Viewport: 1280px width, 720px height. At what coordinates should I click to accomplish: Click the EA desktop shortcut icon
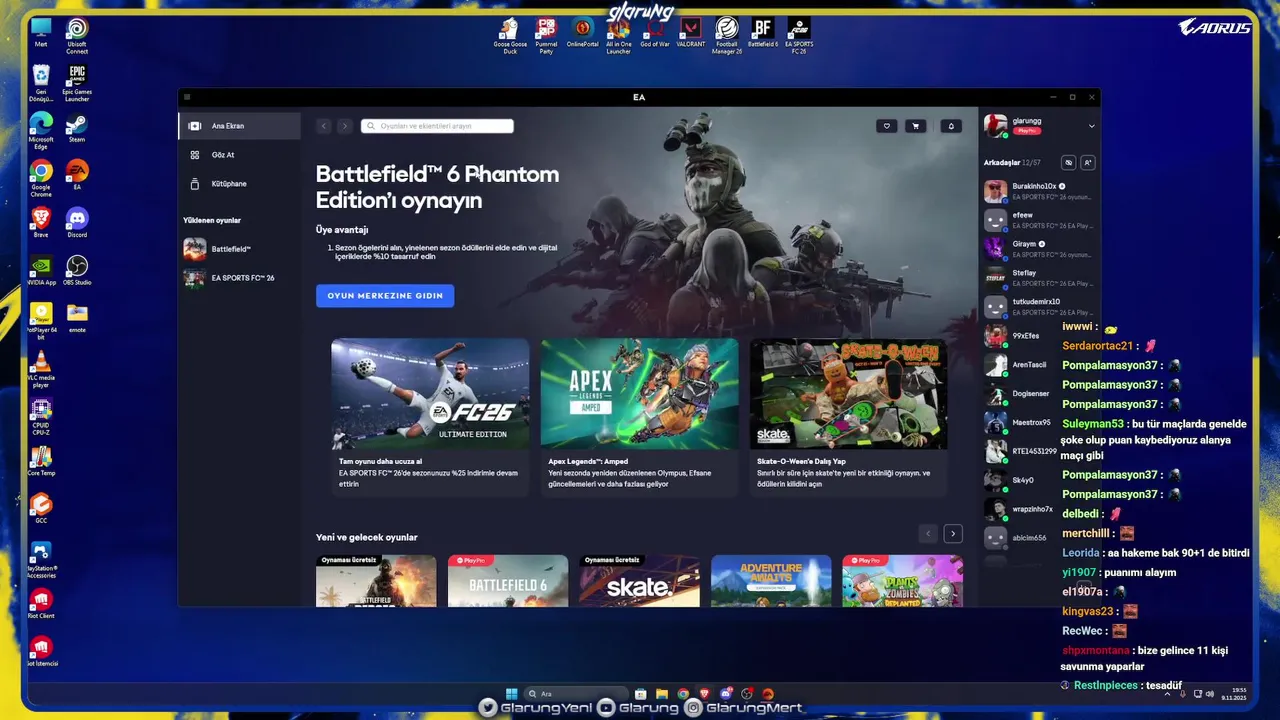[77, 175]
